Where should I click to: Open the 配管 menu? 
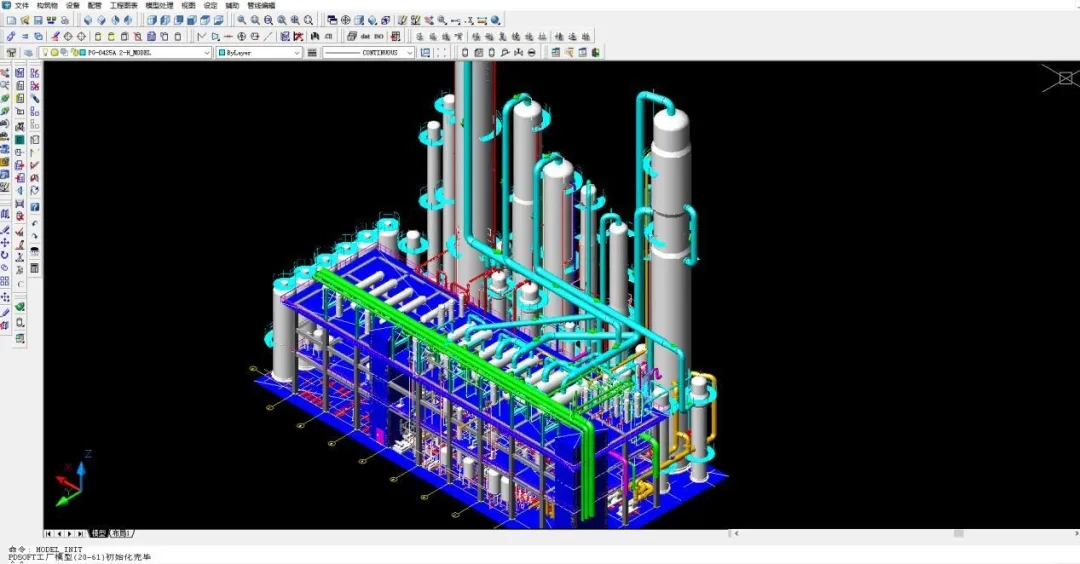click(95, 5)
